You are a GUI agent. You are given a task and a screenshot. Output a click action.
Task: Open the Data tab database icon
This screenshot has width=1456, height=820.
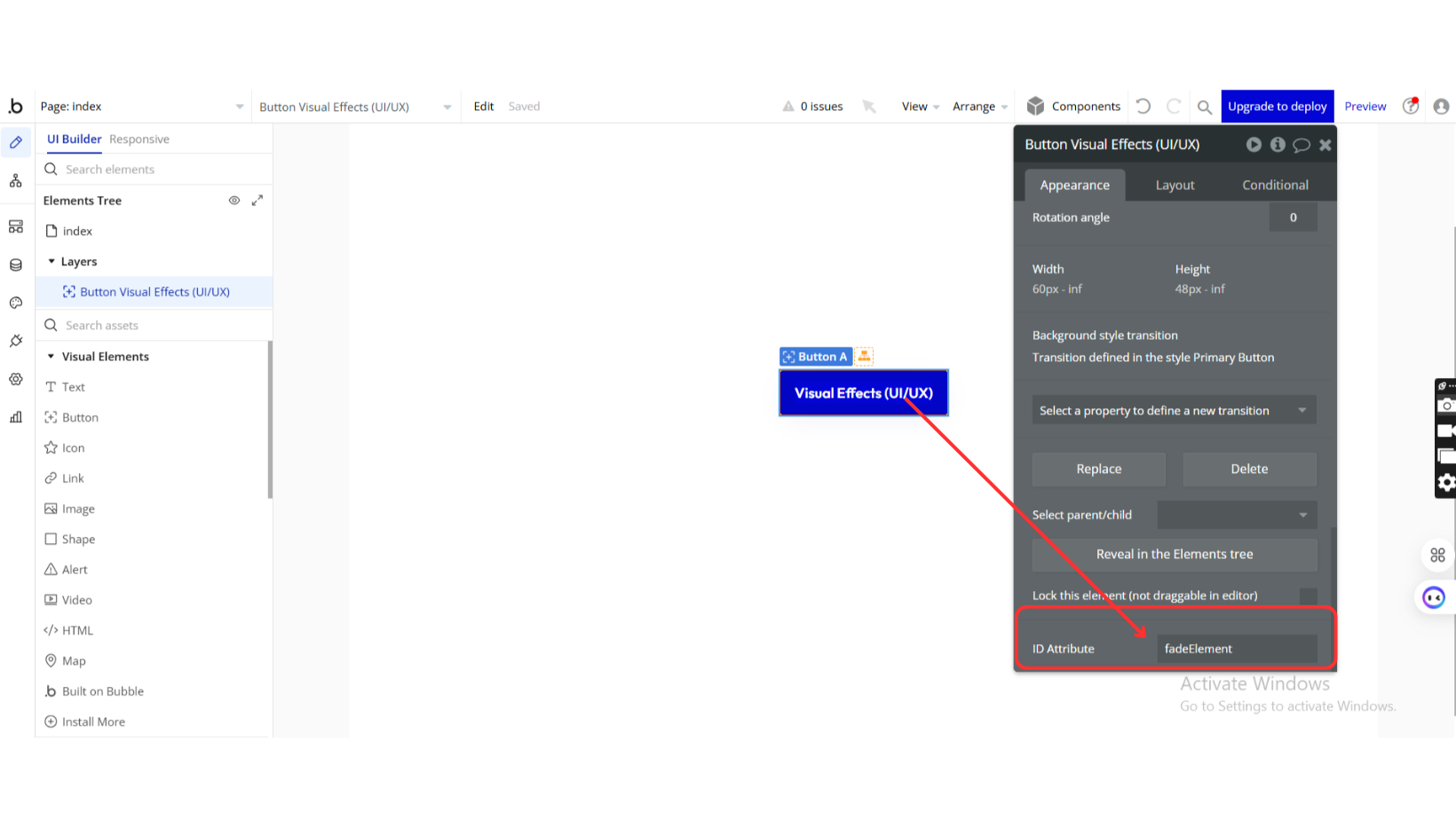(16, 264)
